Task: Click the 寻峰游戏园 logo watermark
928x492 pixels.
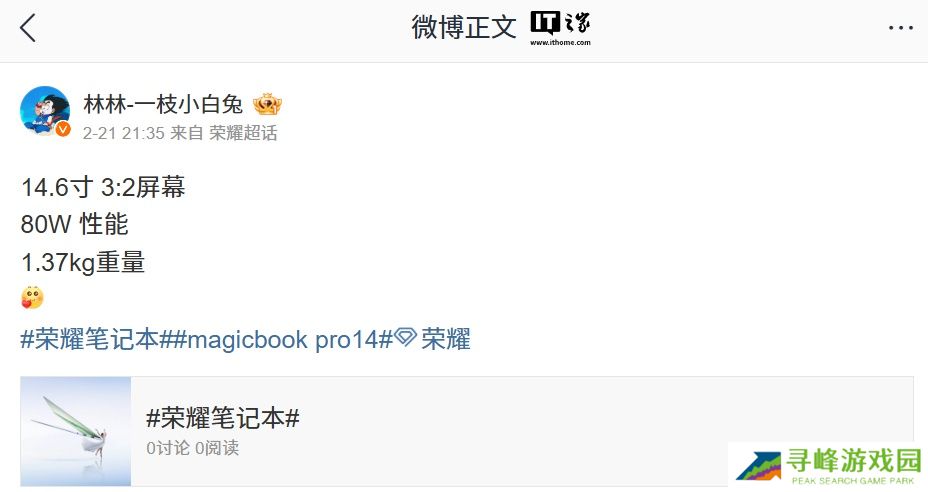Action: 829,467
